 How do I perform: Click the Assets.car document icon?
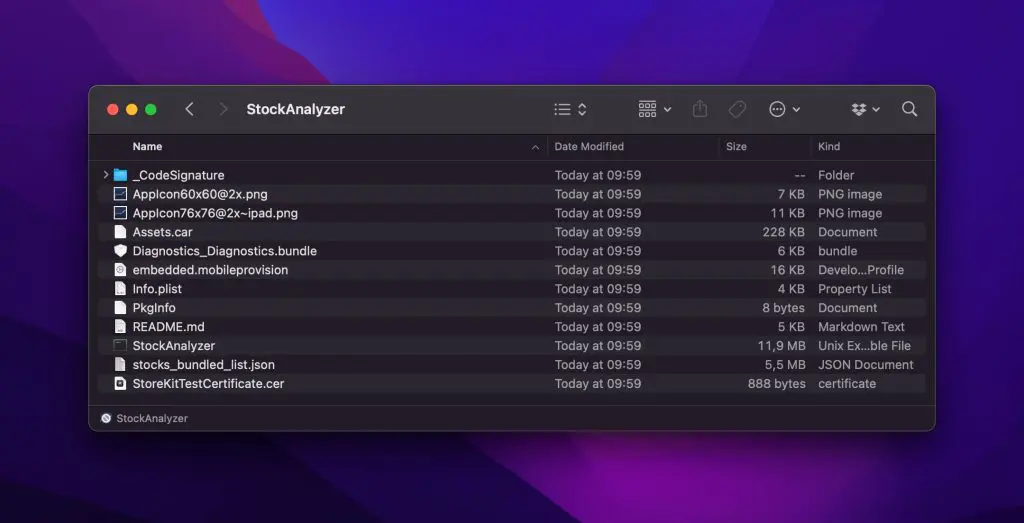pyautogui.click(x=120, y=232)
